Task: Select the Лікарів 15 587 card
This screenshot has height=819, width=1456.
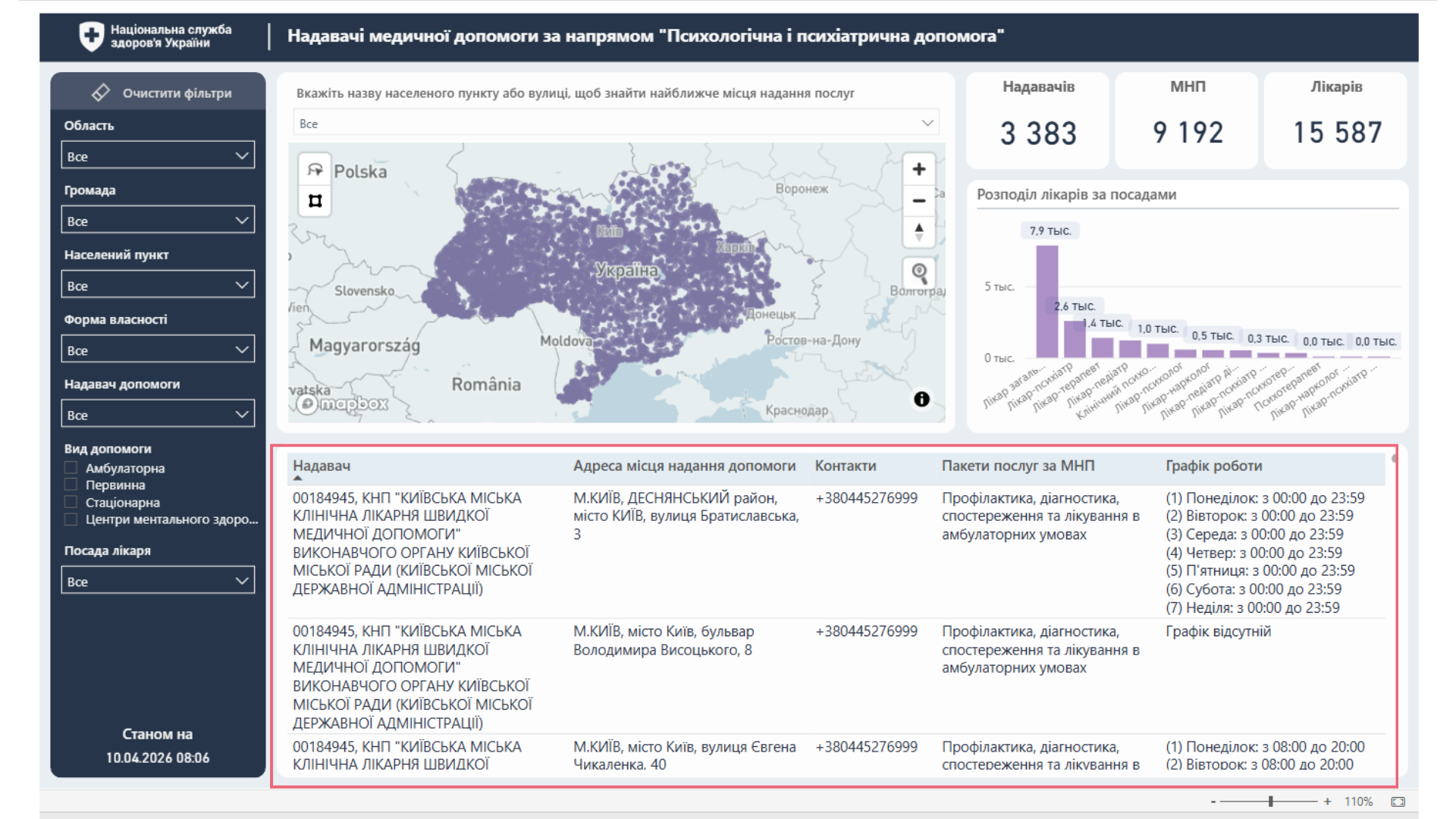Action: pos(1336,120)
